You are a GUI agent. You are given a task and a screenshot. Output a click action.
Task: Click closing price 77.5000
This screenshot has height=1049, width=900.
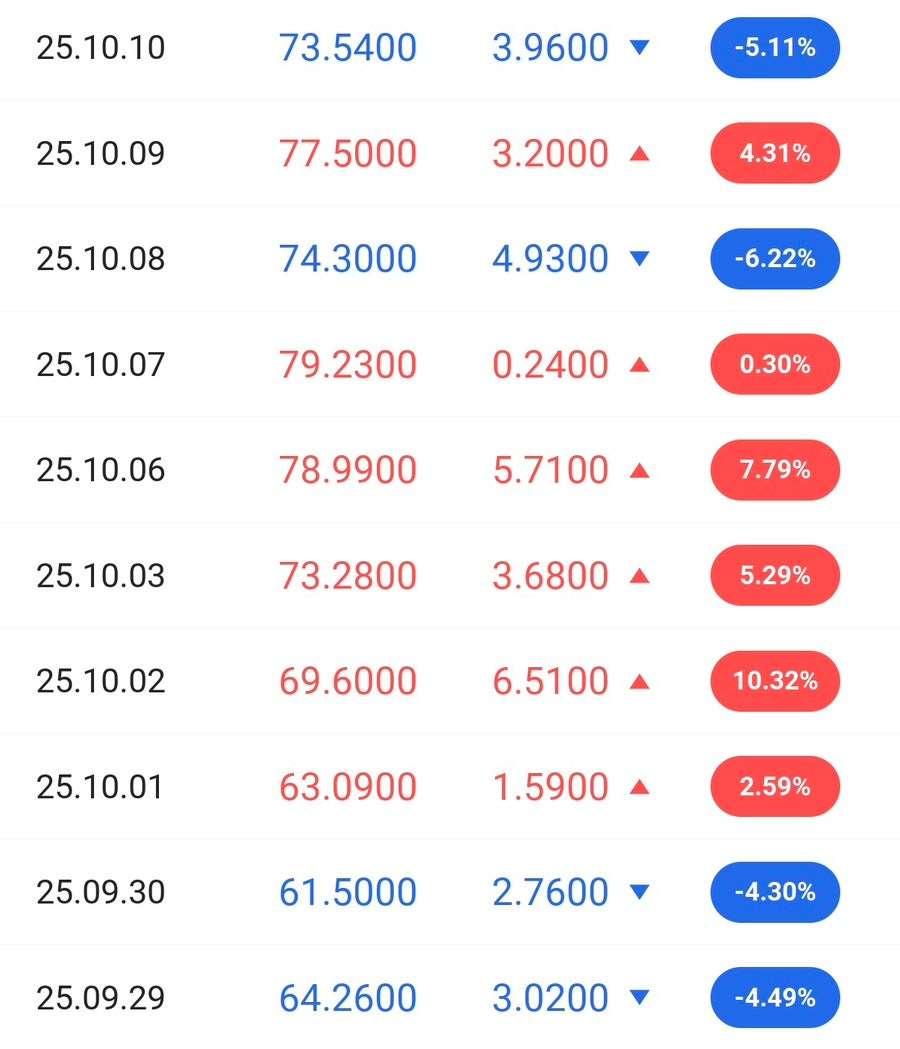tap(348, 153)
